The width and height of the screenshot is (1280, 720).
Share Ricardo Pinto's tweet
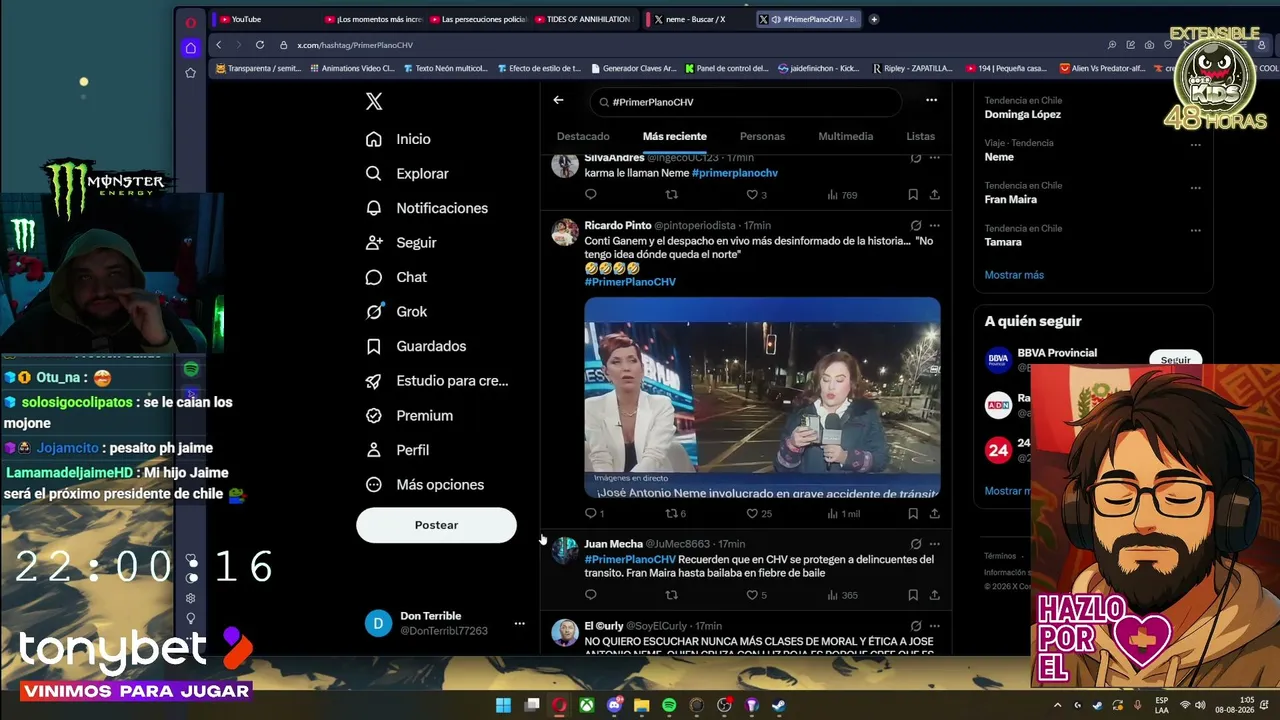[934, 514]
